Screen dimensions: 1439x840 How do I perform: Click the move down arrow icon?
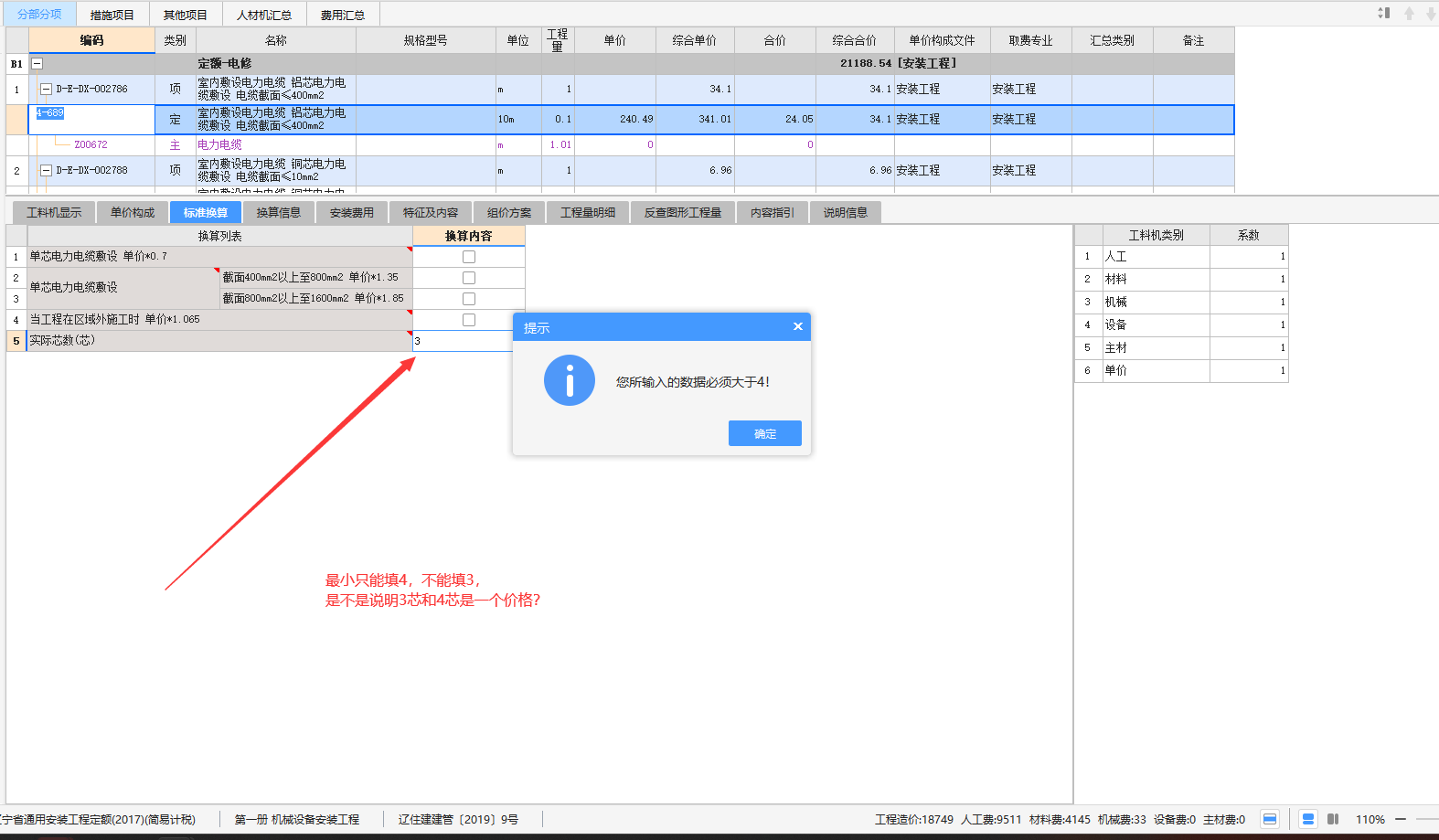point(1431,13)
